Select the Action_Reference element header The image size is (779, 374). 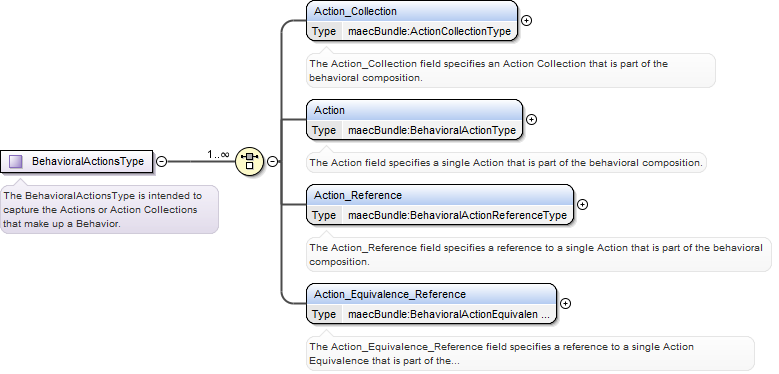pos(440,195)
